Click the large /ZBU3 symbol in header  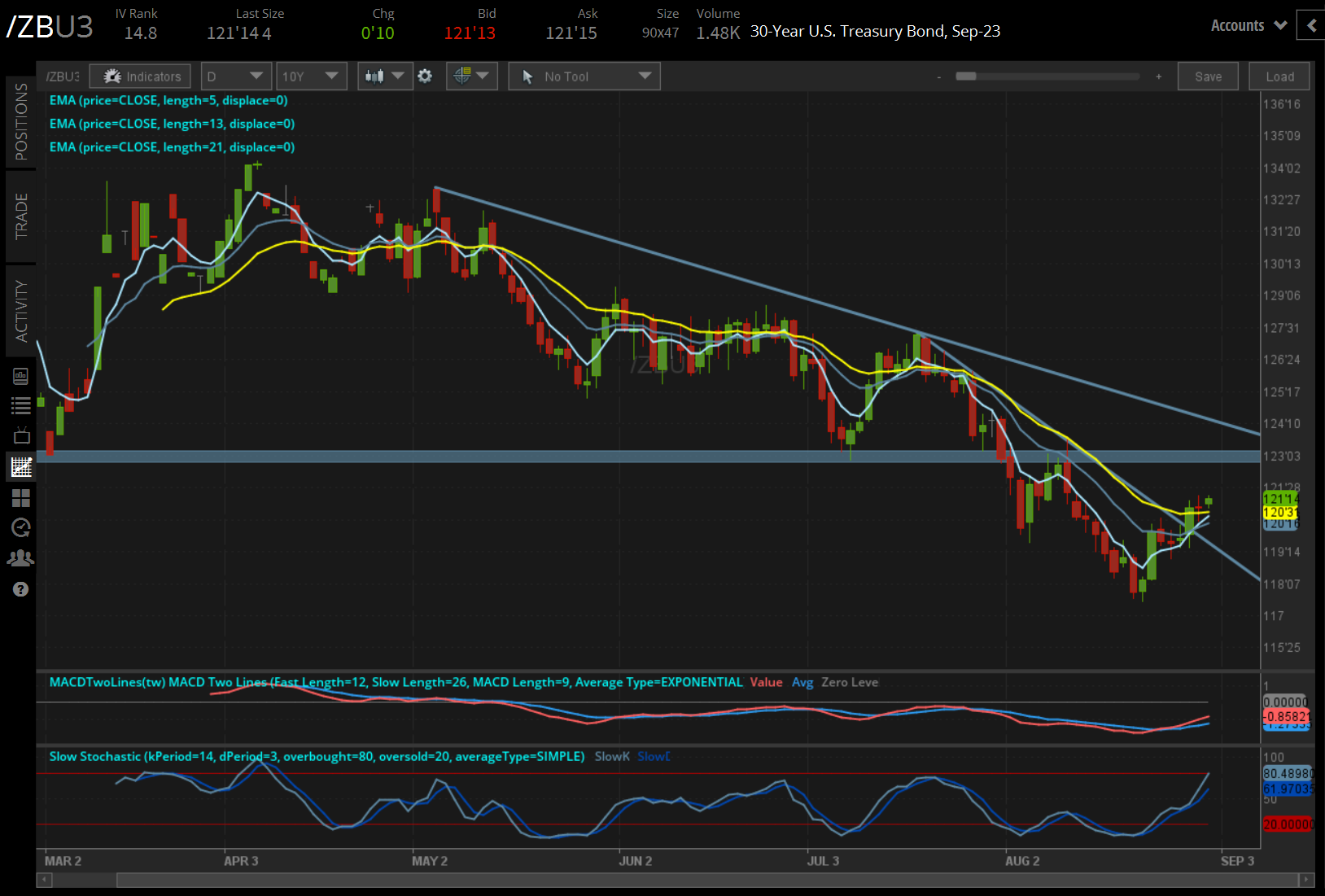click(x=50, y=27)
